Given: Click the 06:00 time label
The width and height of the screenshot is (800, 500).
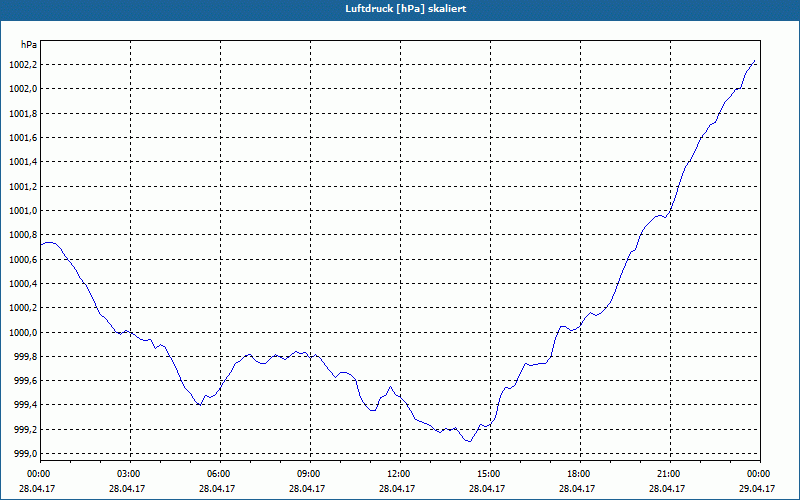Looking at the screenshot, I should [220, 474].
